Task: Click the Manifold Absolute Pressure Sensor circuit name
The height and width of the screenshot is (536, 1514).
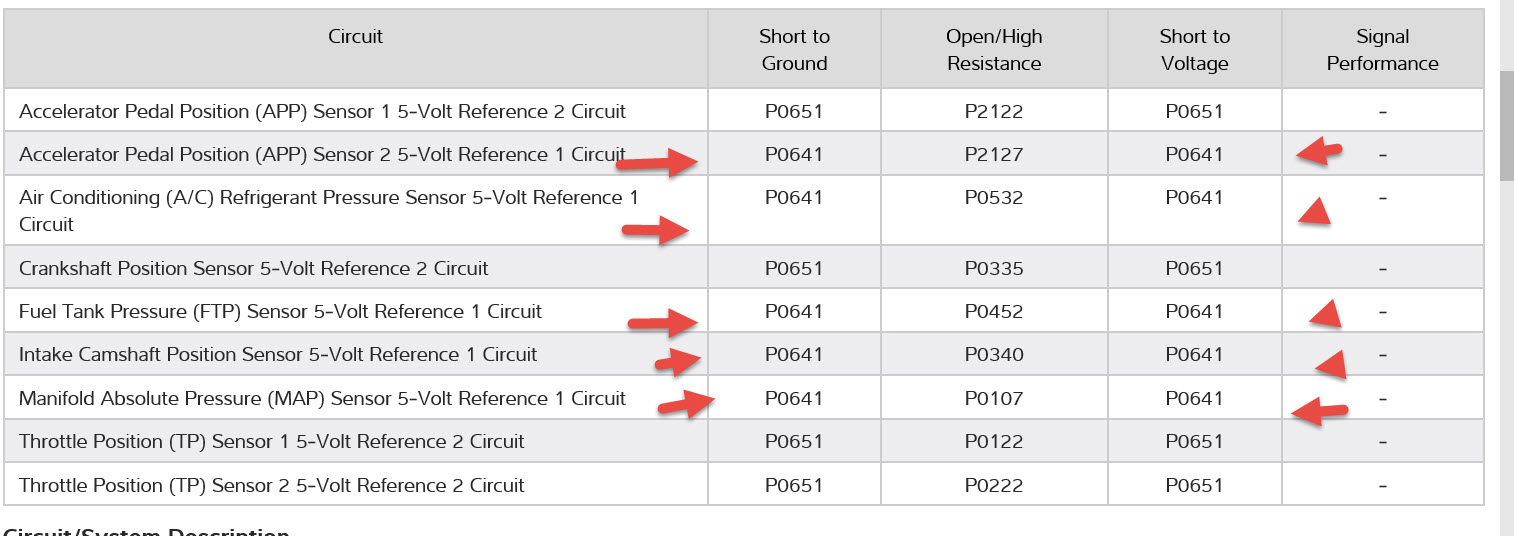Action: point(322,398)
